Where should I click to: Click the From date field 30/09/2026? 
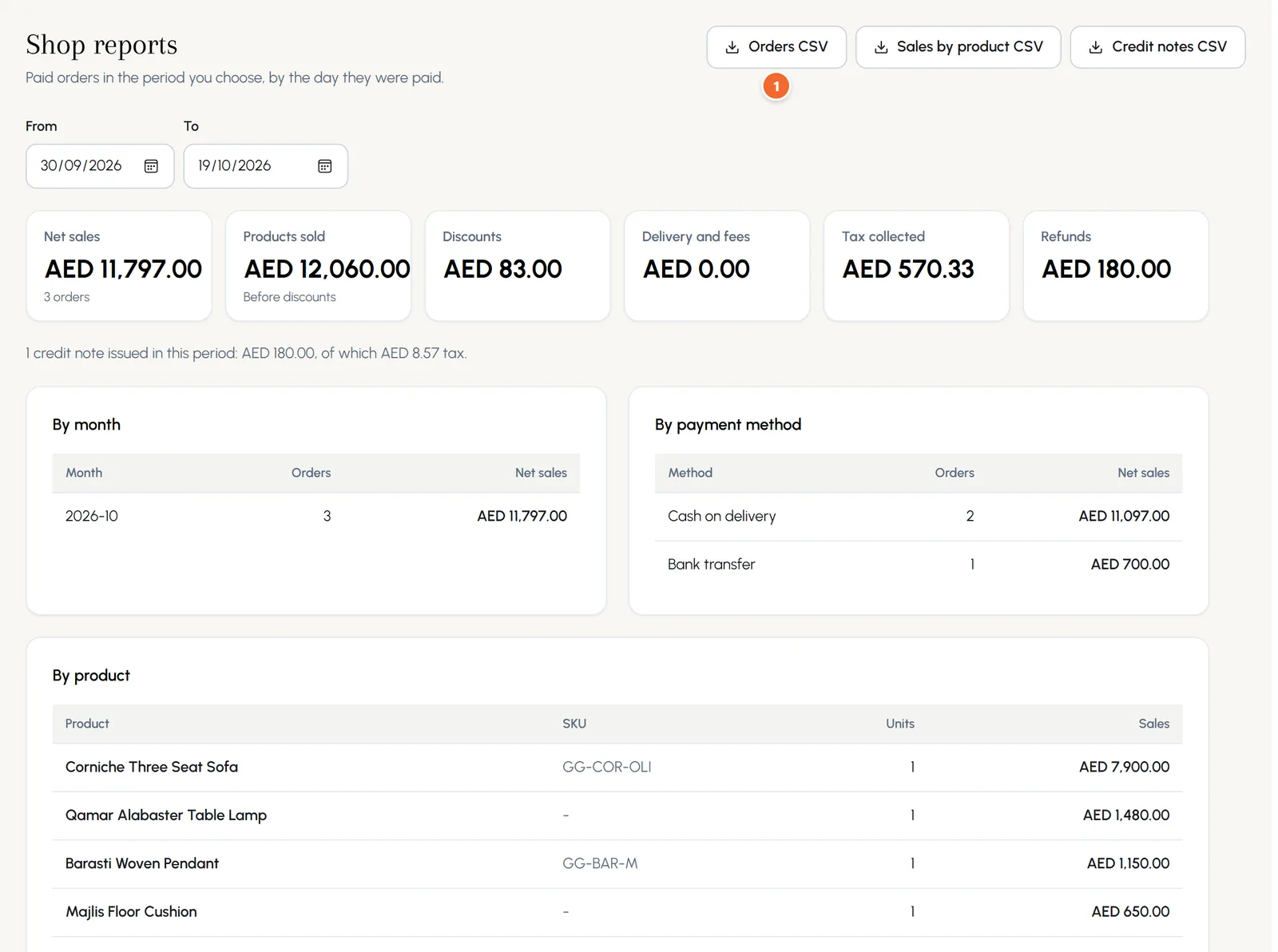tap(100, 166)
